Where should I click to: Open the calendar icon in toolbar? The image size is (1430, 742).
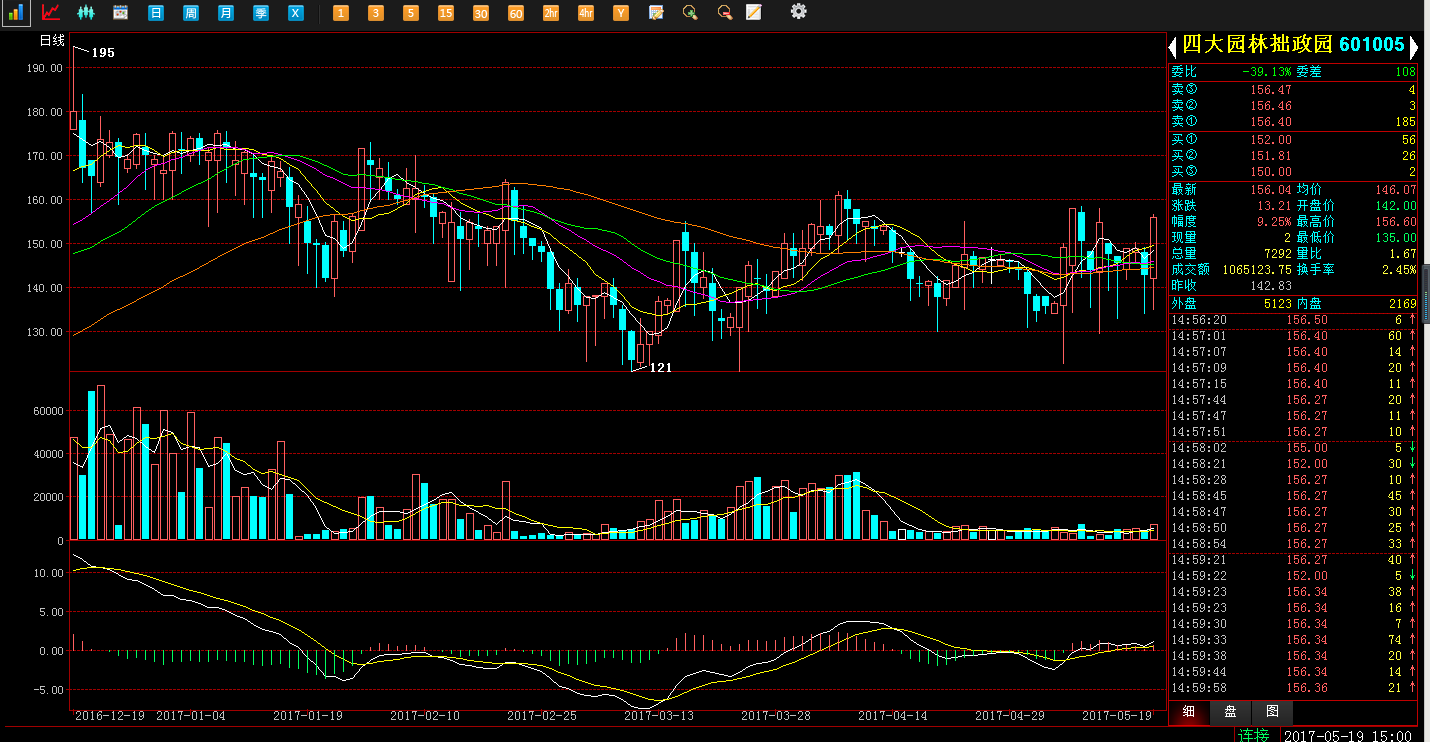click(x=120, y=12)
